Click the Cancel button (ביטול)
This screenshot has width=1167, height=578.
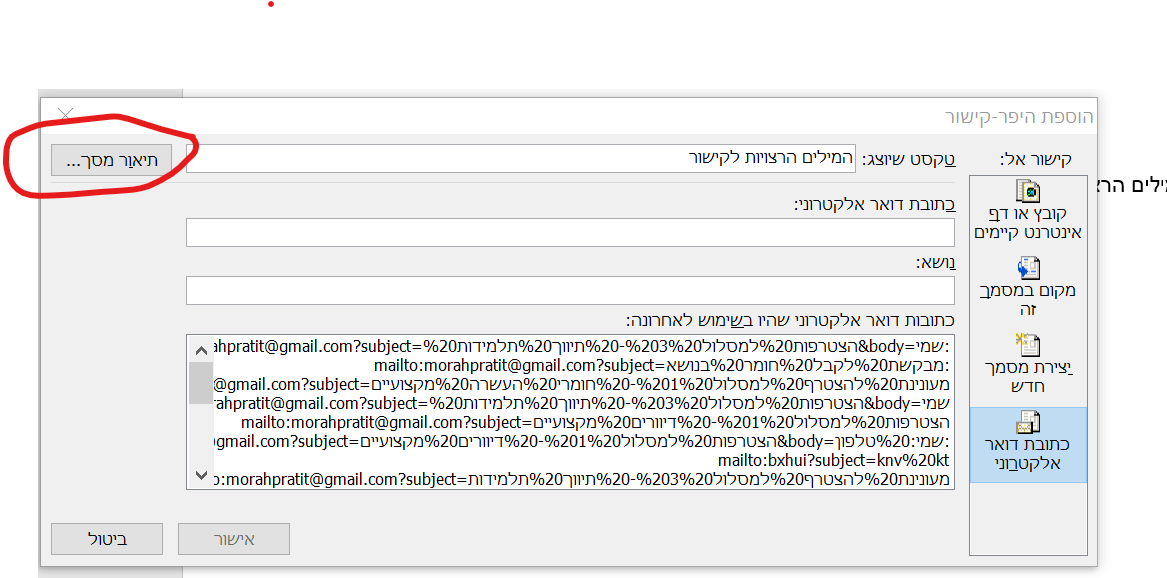tap(106, 539)
